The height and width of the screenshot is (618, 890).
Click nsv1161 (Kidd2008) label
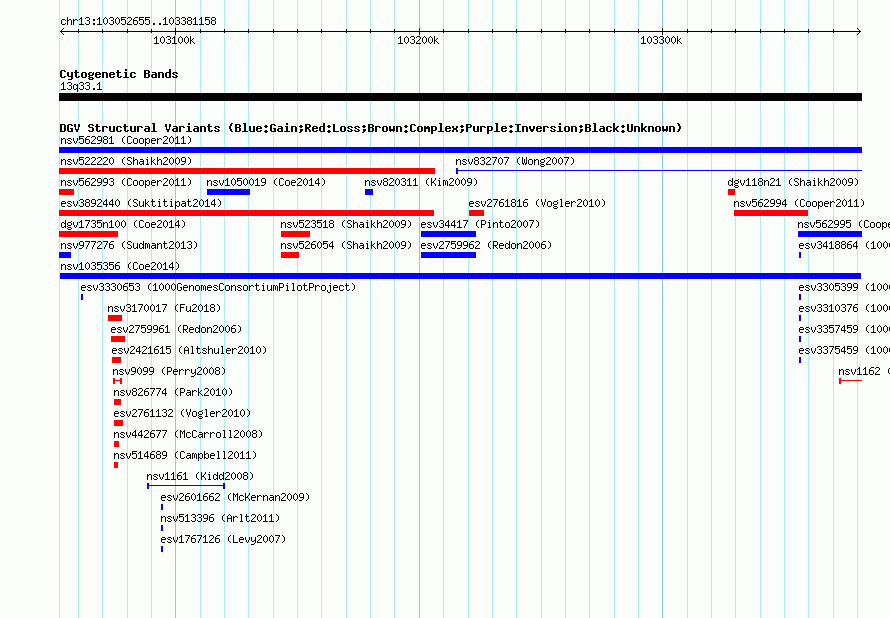click(x=200, y=476)
